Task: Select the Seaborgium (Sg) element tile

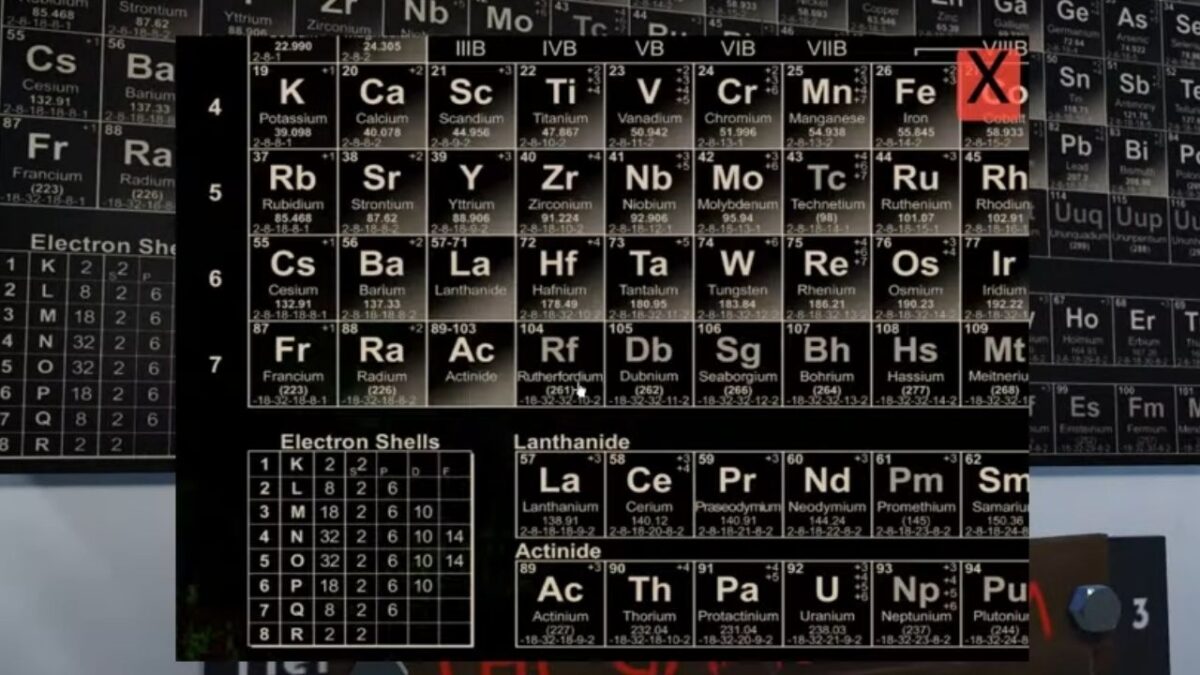Action: [737, 363]
